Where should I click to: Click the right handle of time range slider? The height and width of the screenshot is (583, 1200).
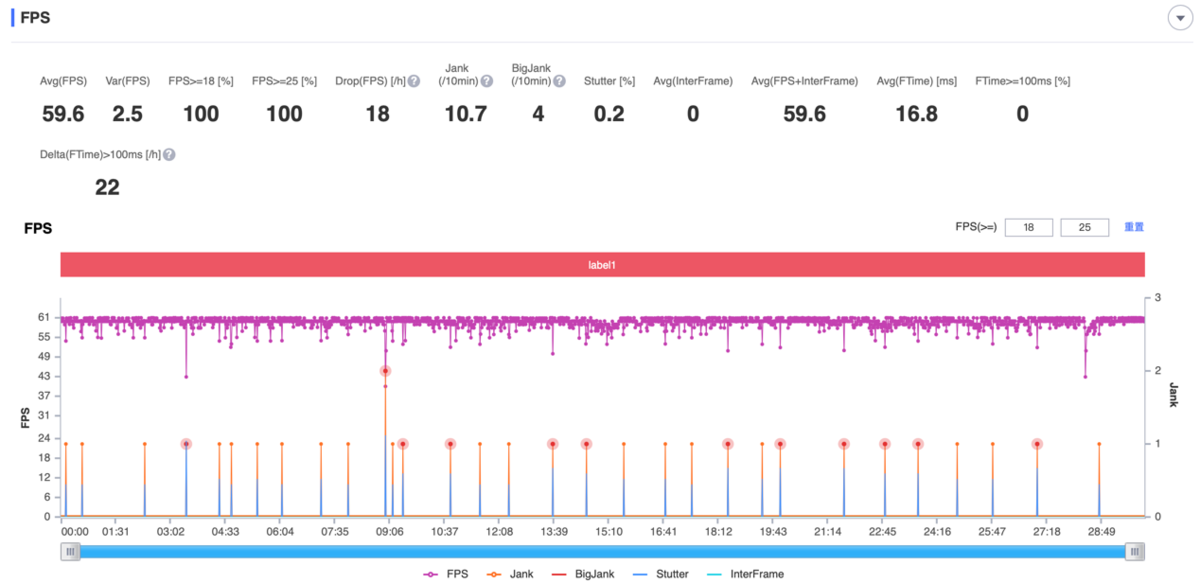(1135, 552)
